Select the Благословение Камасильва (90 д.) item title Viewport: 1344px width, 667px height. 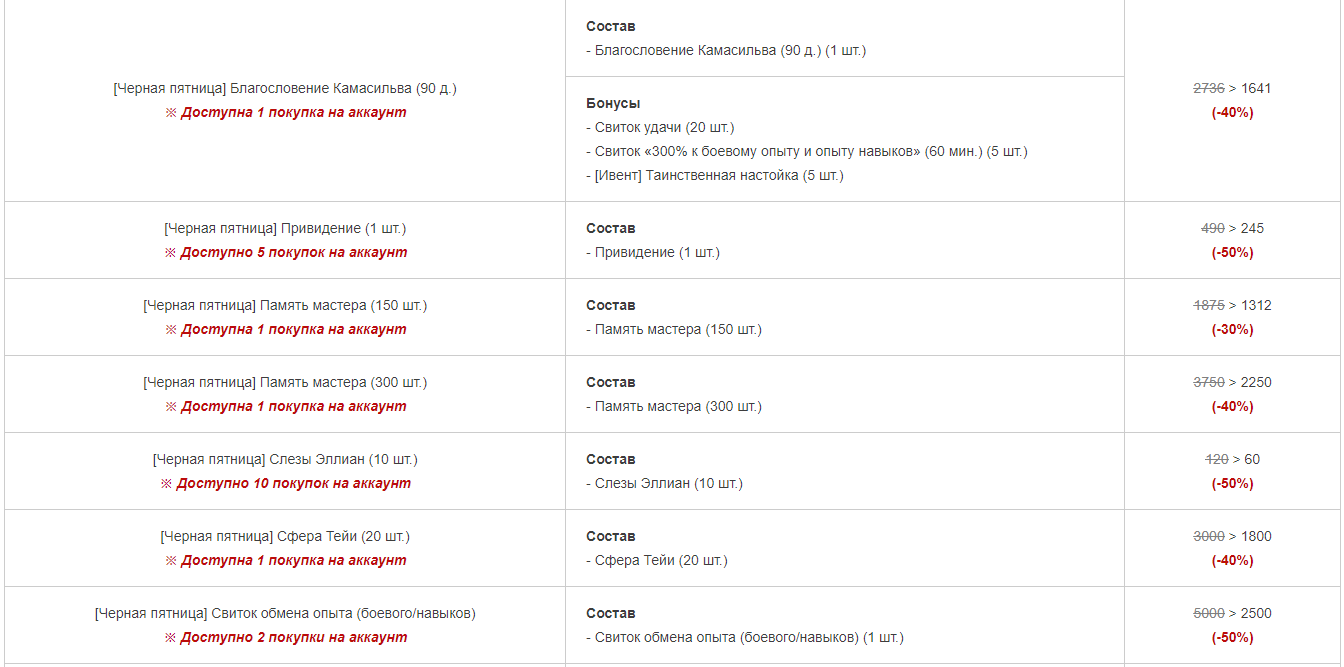point(285,88)
